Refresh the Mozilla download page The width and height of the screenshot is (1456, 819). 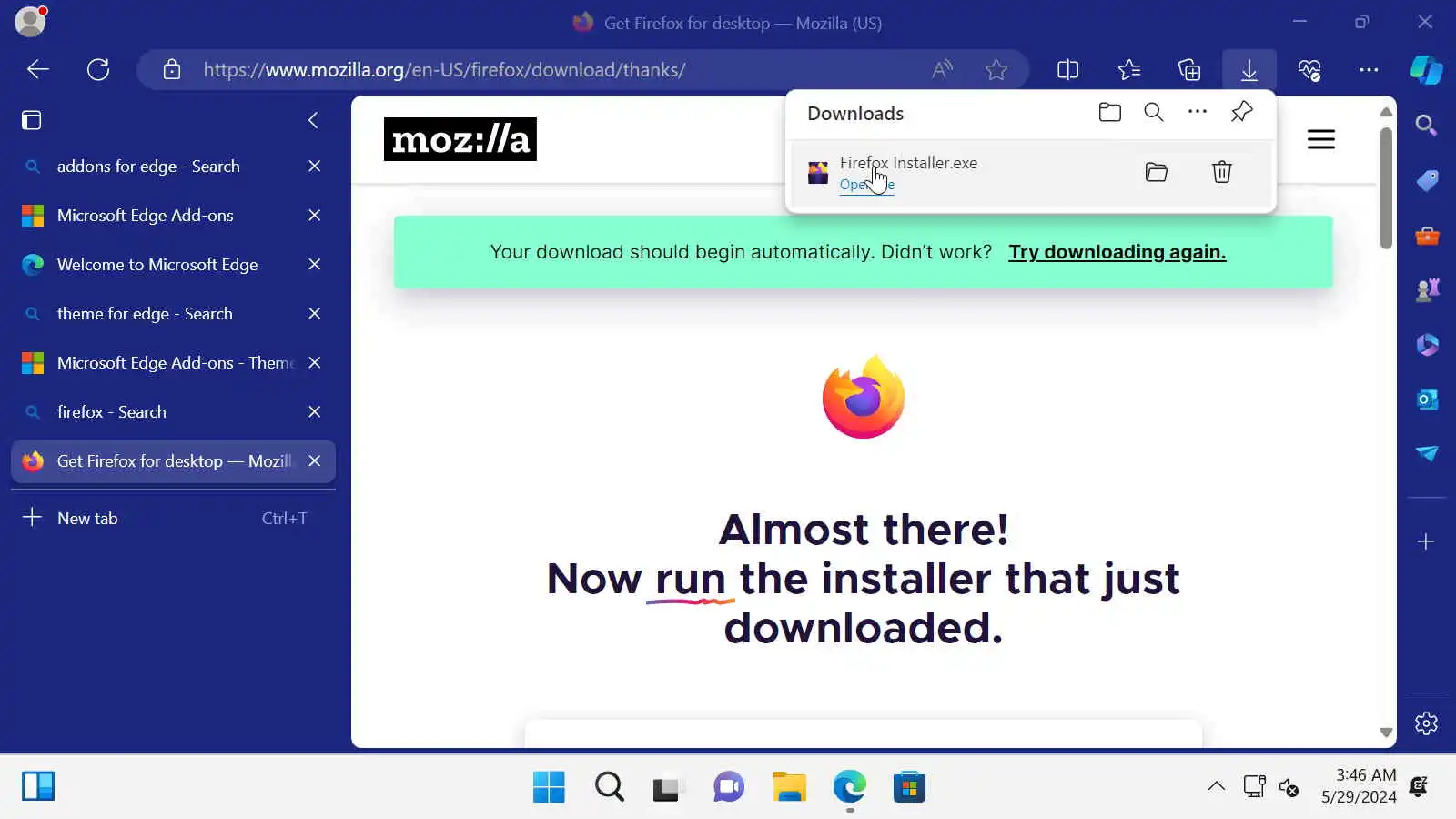[x=98, y=70]
